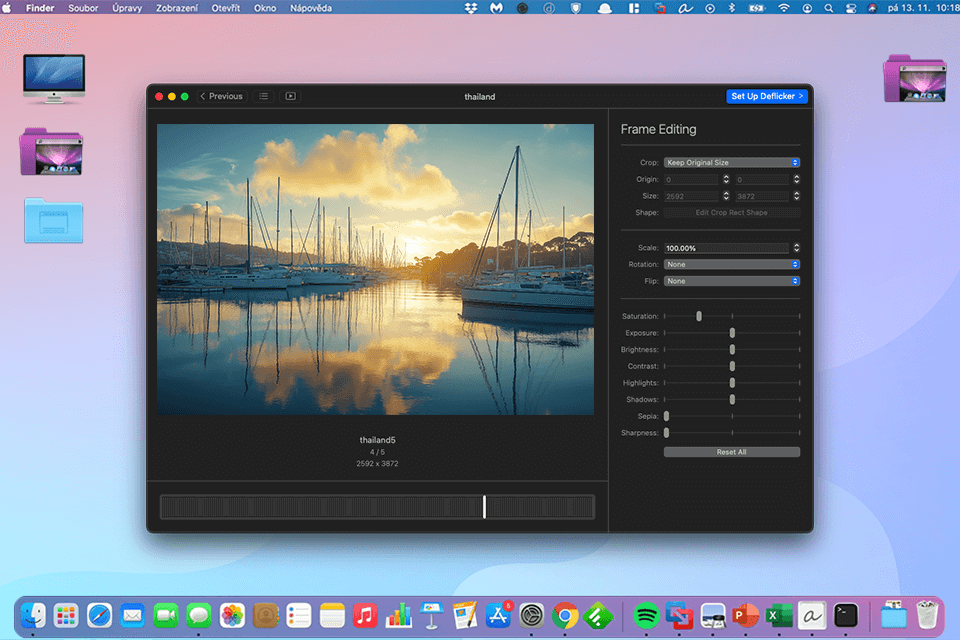Image resolution: width=960 pixels, height=640 pixels.
Task: Open Numbers from the Dock
Action: pyautogui.click(x=399, y=616)
